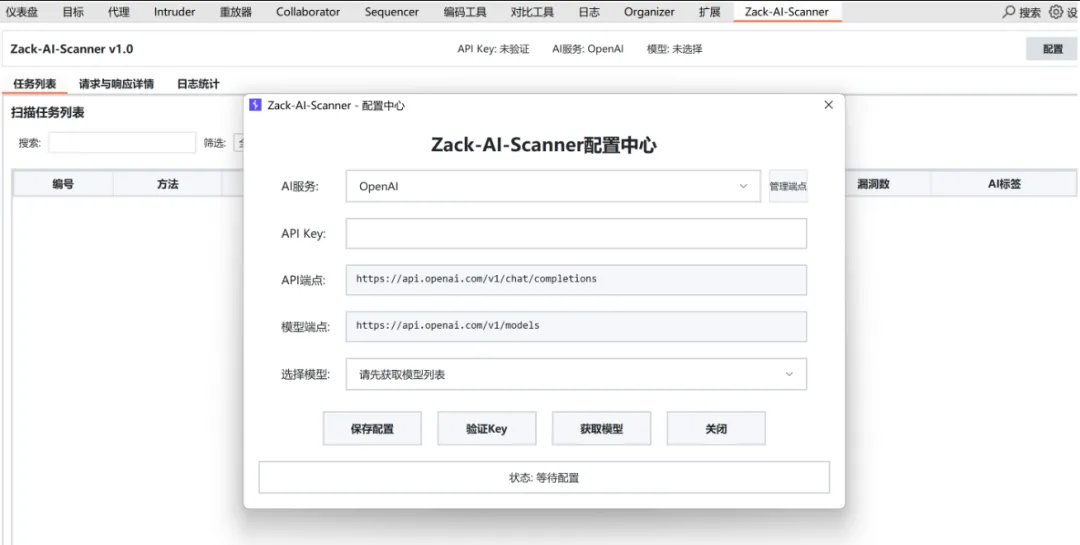The image size is (1080, 545).
Task: Go to the Intruder tab
Action: 174,12
